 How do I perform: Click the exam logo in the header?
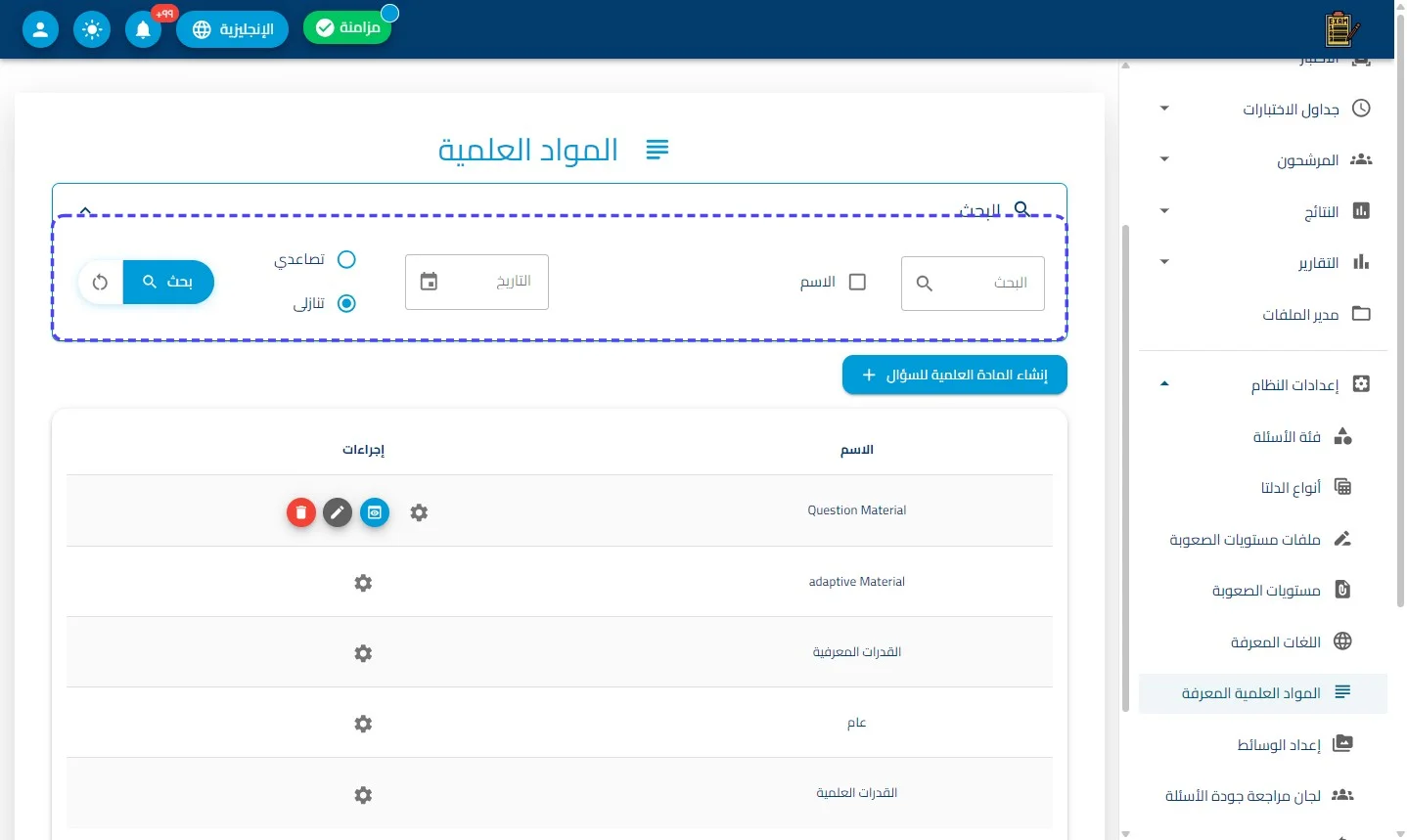point(1342,29)
